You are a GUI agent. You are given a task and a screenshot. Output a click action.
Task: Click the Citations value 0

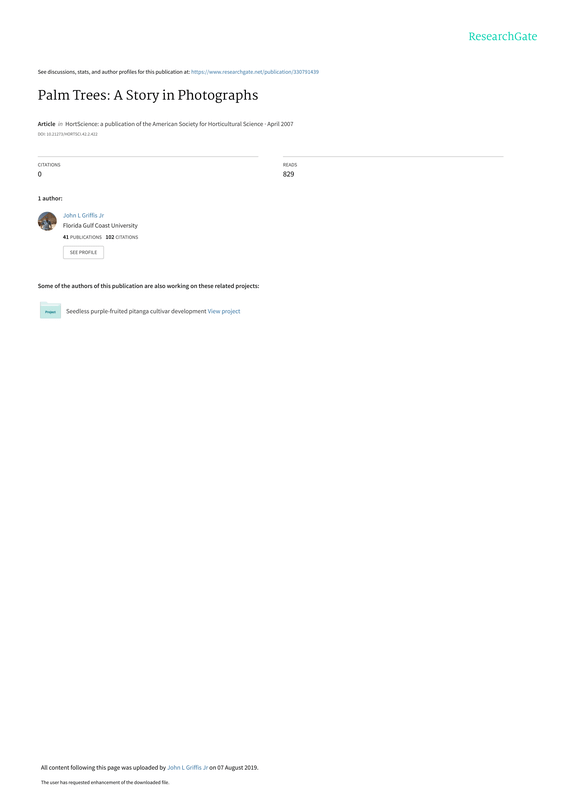pyautogui.click(x=40, y=174)
